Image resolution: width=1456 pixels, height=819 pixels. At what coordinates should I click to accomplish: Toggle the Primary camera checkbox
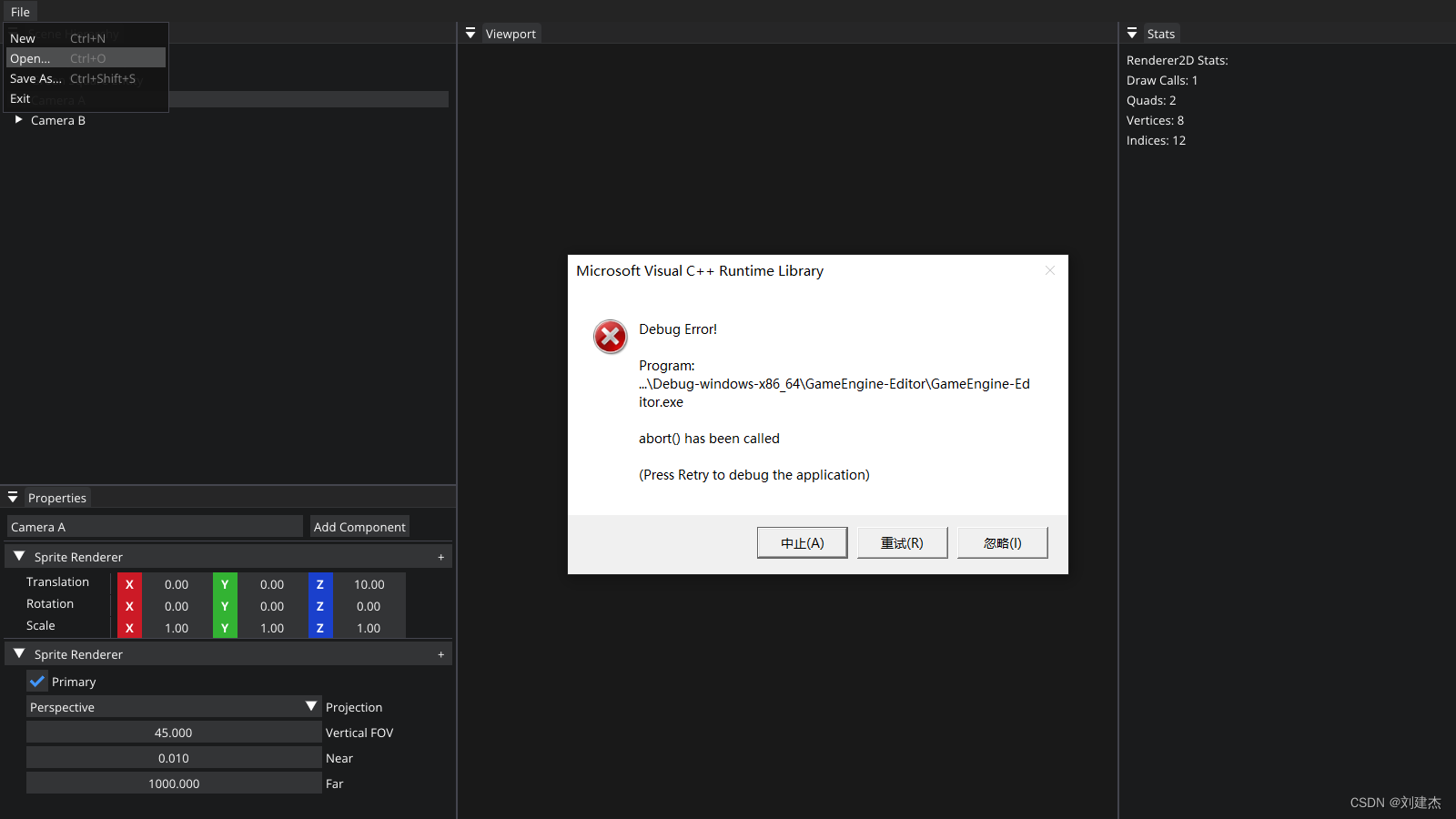point(37,681)
